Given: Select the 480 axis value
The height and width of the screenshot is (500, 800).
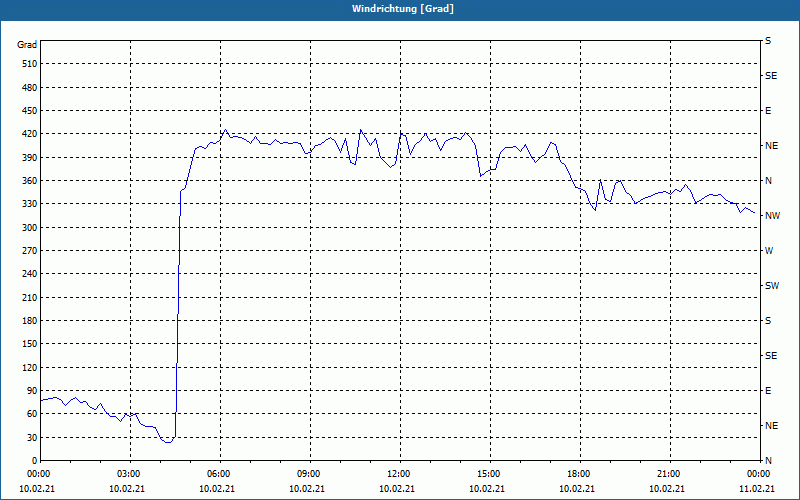Looking at the screenshot, I should 30,88.
